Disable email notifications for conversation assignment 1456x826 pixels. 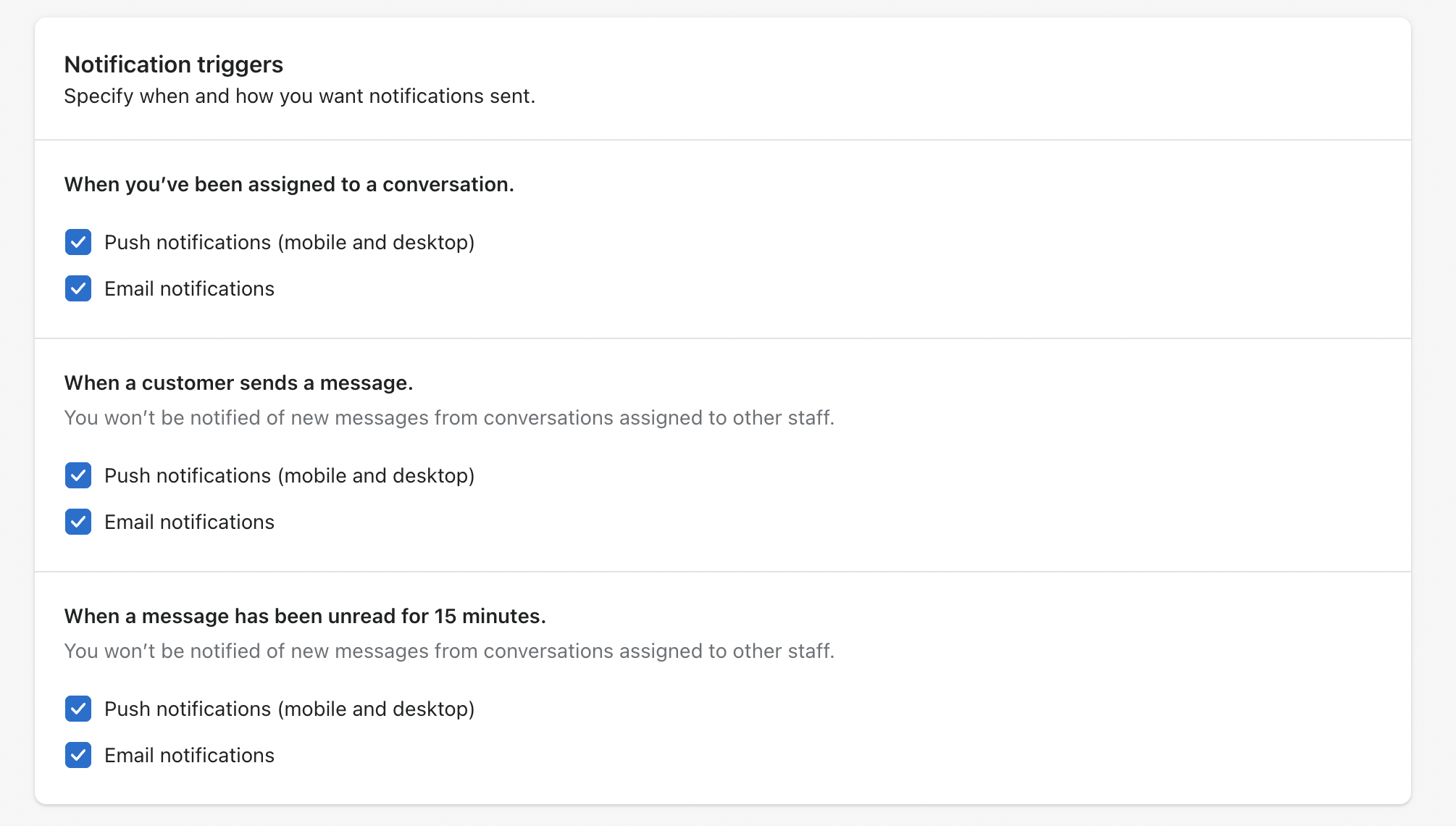coord(78,288)
